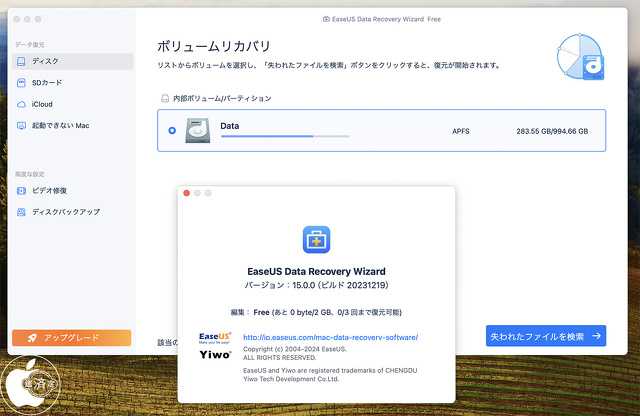Click the 編集： Free edition line
Viewport: 640px width, 416px height.
pos(316,312)
